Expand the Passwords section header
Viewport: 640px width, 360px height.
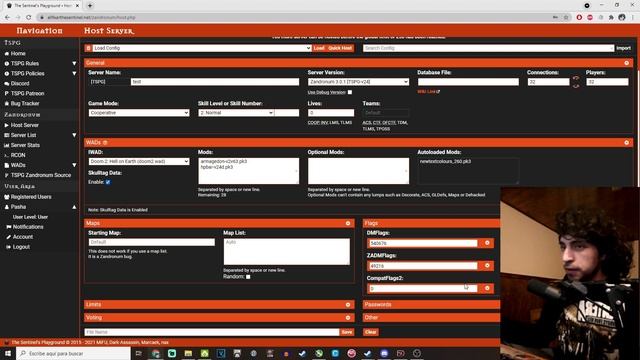431,304
